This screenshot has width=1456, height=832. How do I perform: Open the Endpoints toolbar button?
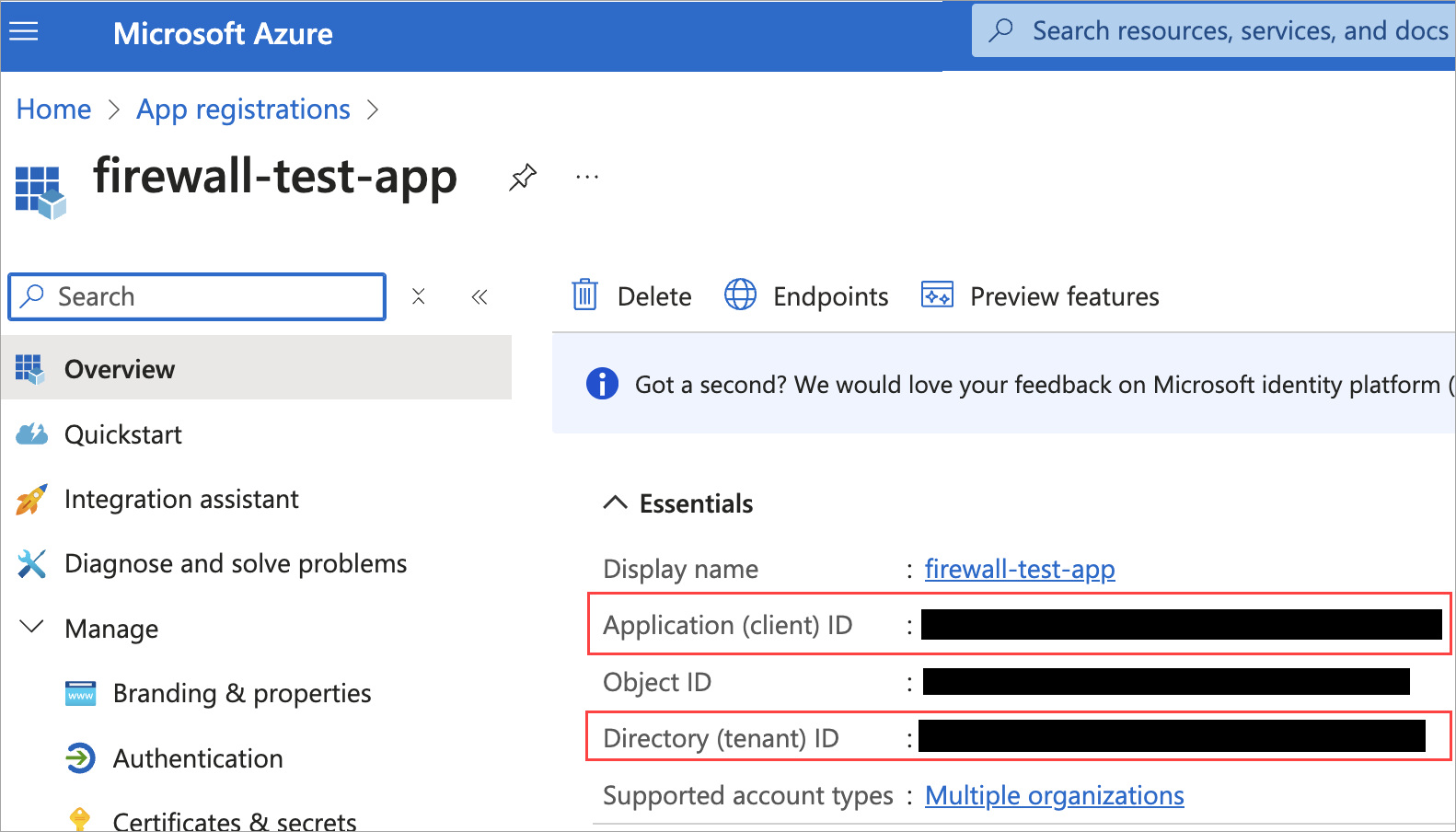[806, 295]
